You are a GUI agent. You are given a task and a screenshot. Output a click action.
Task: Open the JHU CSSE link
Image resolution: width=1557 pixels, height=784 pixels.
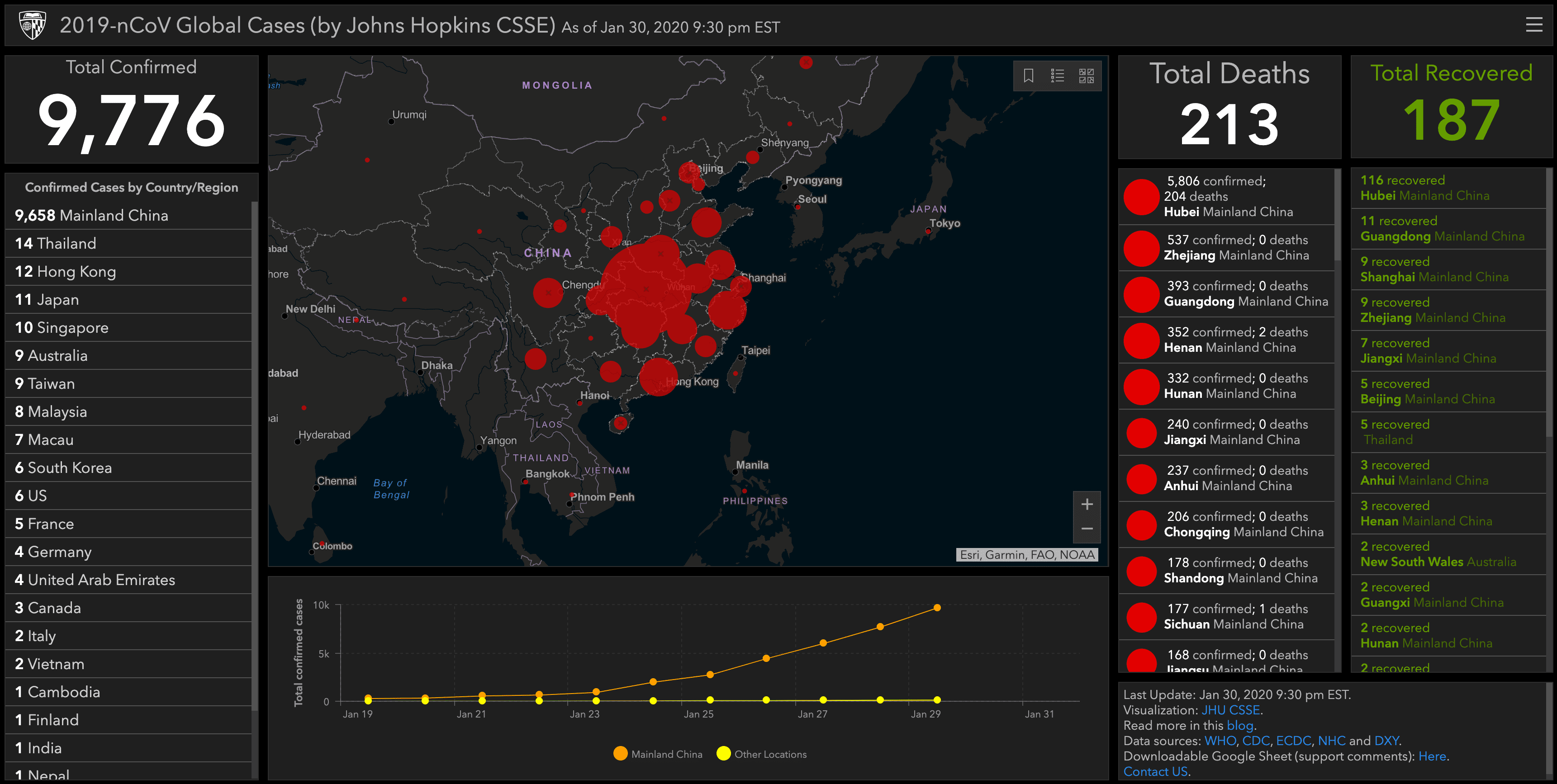1230,710
